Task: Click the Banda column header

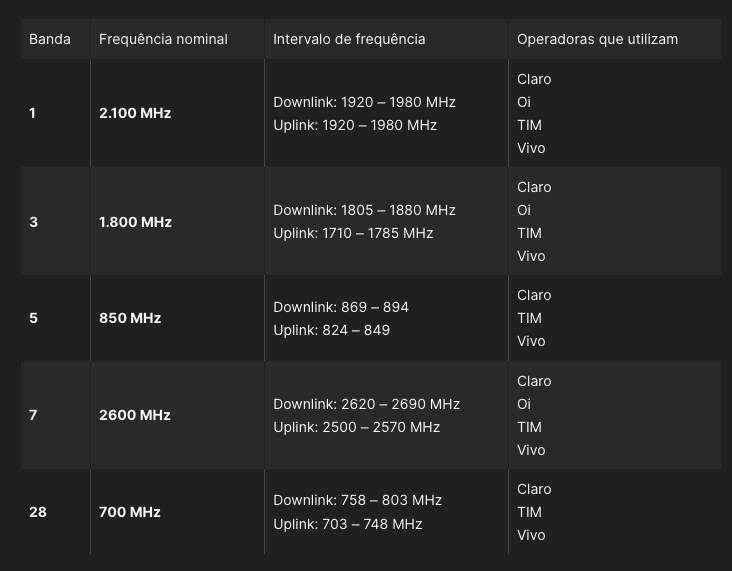Action: 50,39
